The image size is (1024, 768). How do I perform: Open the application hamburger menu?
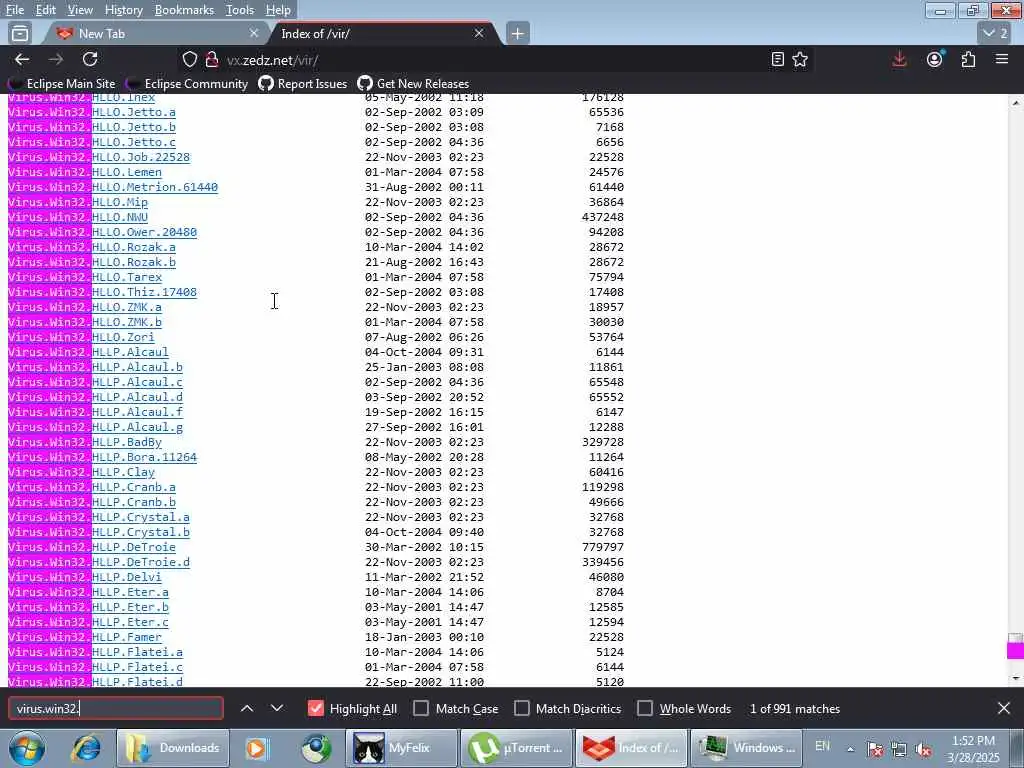click(1002, 59)
